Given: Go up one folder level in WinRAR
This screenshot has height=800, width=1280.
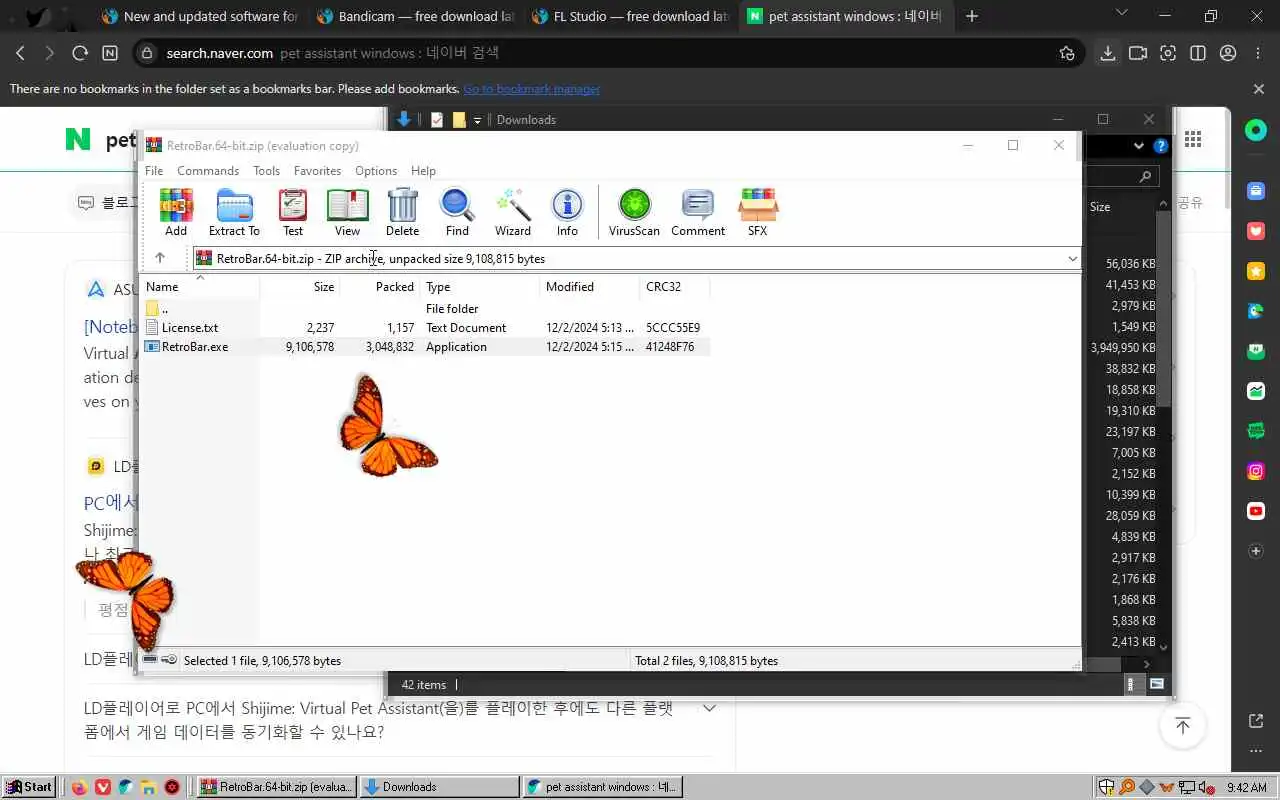Looking at the screenshot, I should tap(159, 258).
